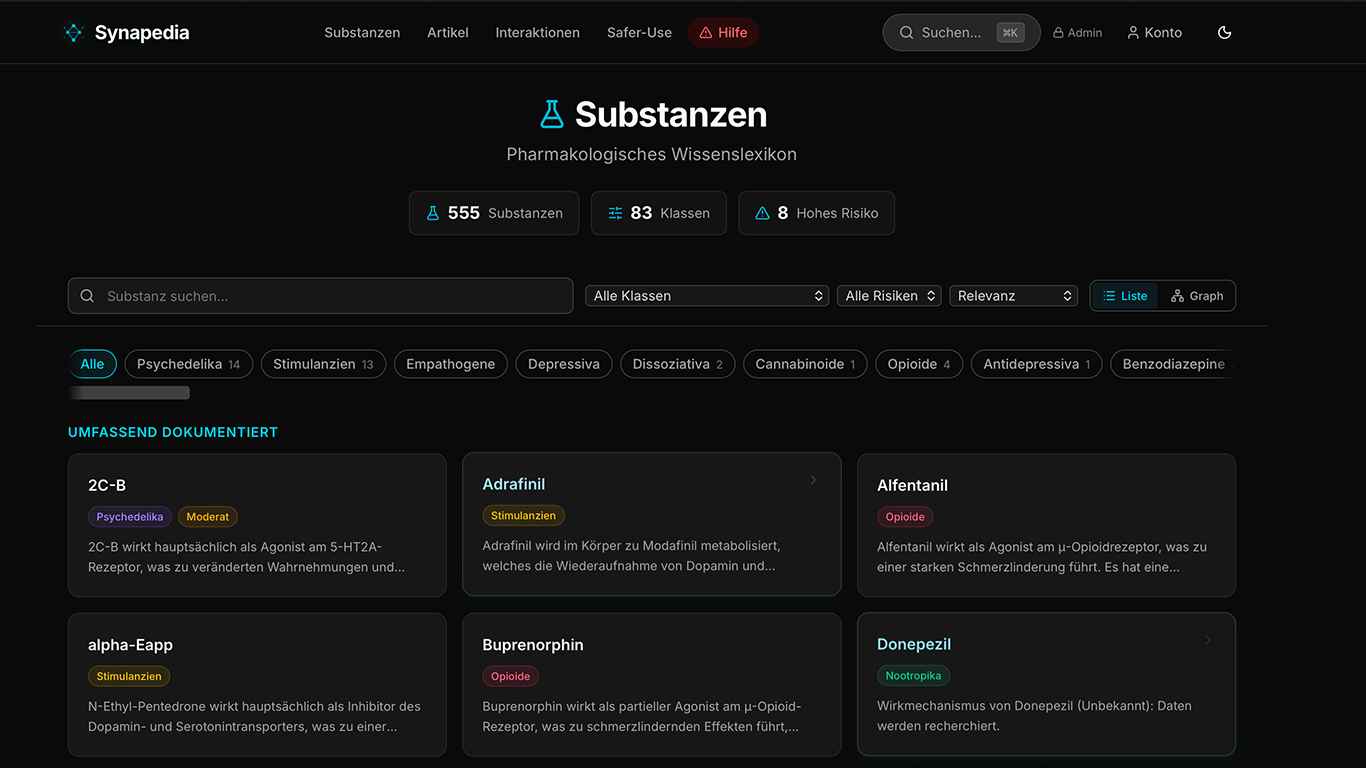Open the Interaktionen menu item
Viewport: 1366px width, 768px height.
click(x=537, y=32)
